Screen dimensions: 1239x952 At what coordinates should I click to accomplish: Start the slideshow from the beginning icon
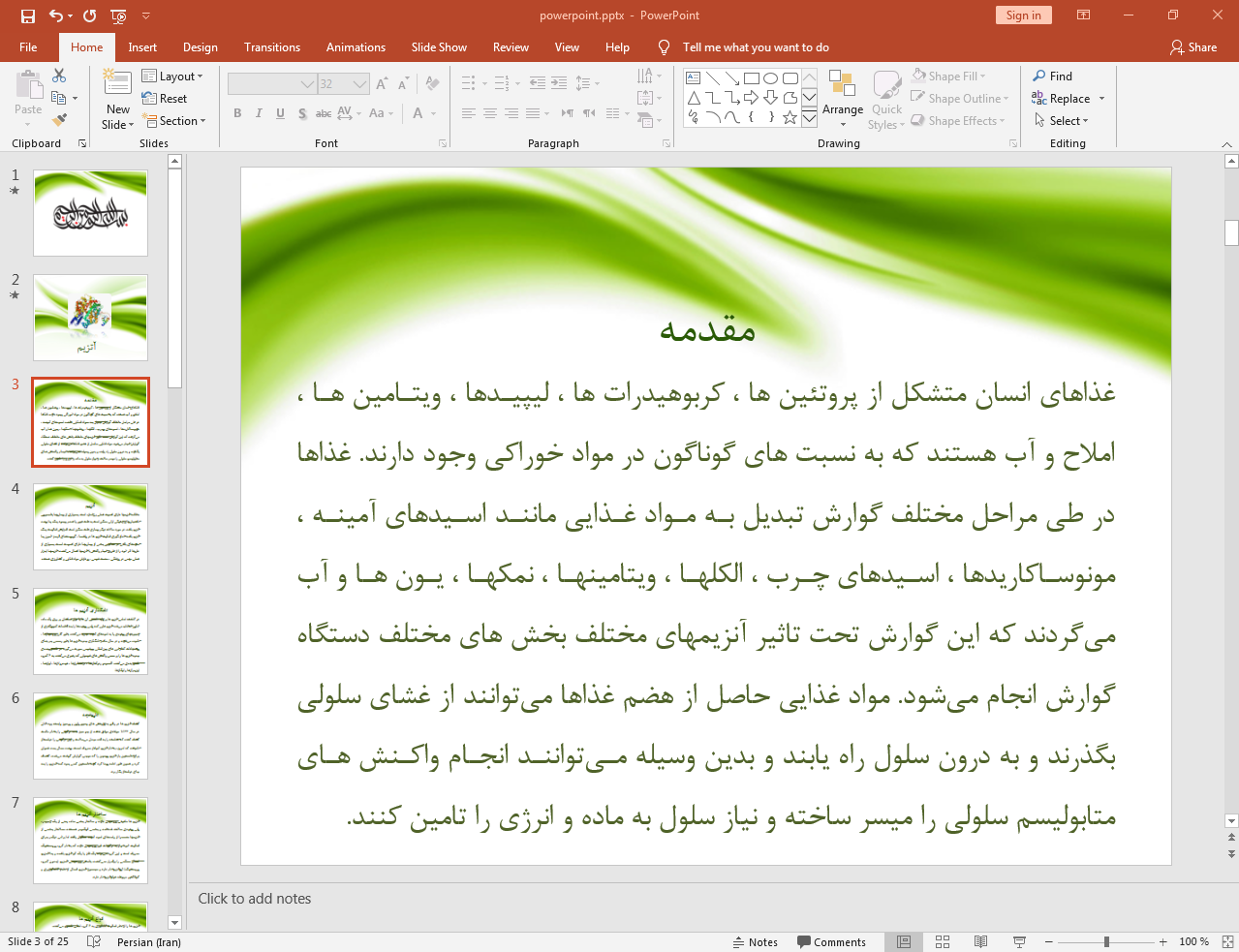coord(118,15)
